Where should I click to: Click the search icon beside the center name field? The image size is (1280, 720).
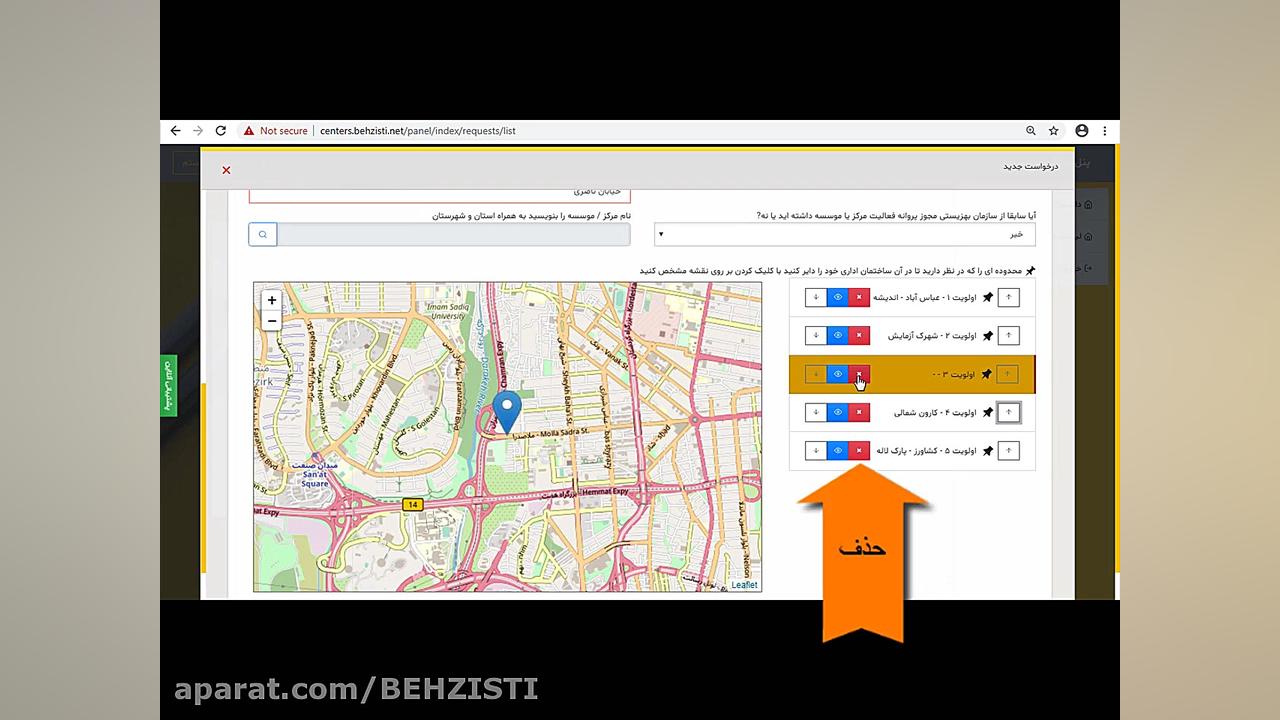(x=263, y=234)
